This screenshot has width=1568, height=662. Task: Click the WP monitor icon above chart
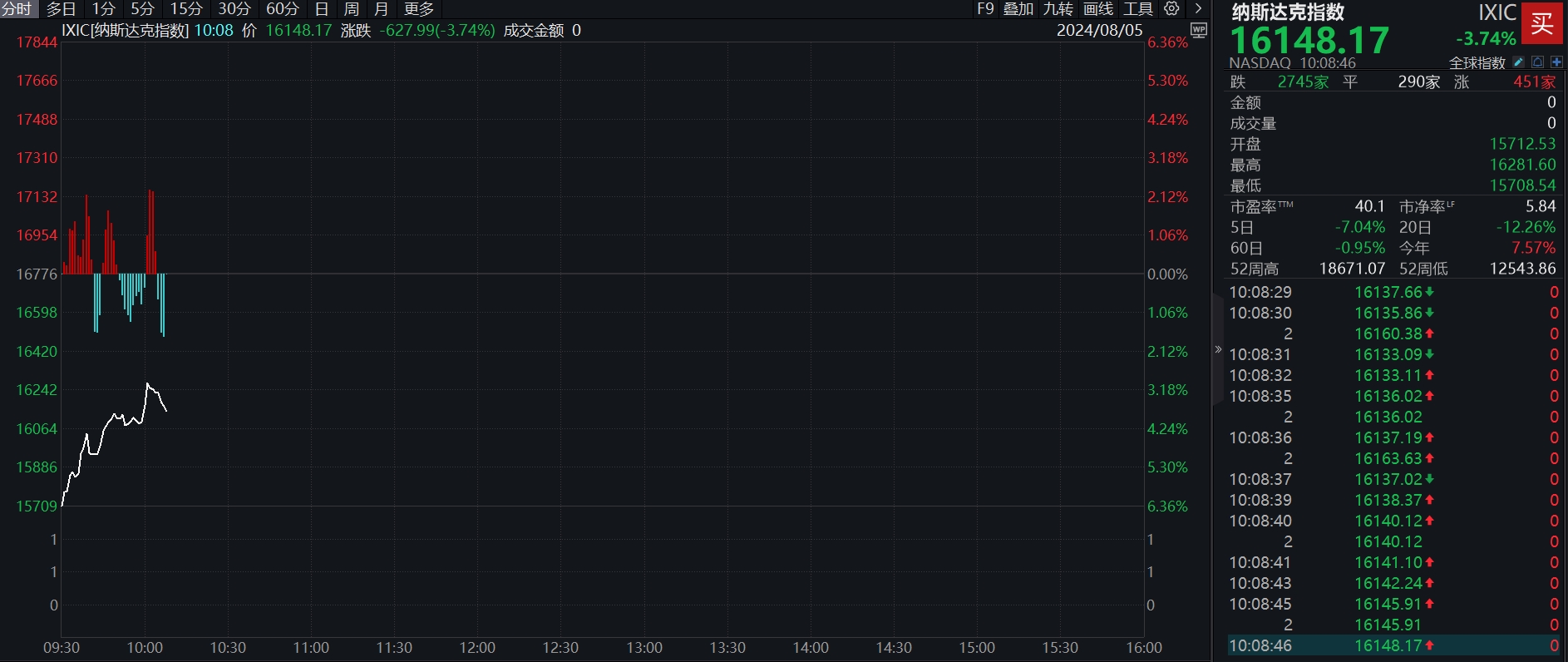pyautogui.click(x=1199, y=30)
